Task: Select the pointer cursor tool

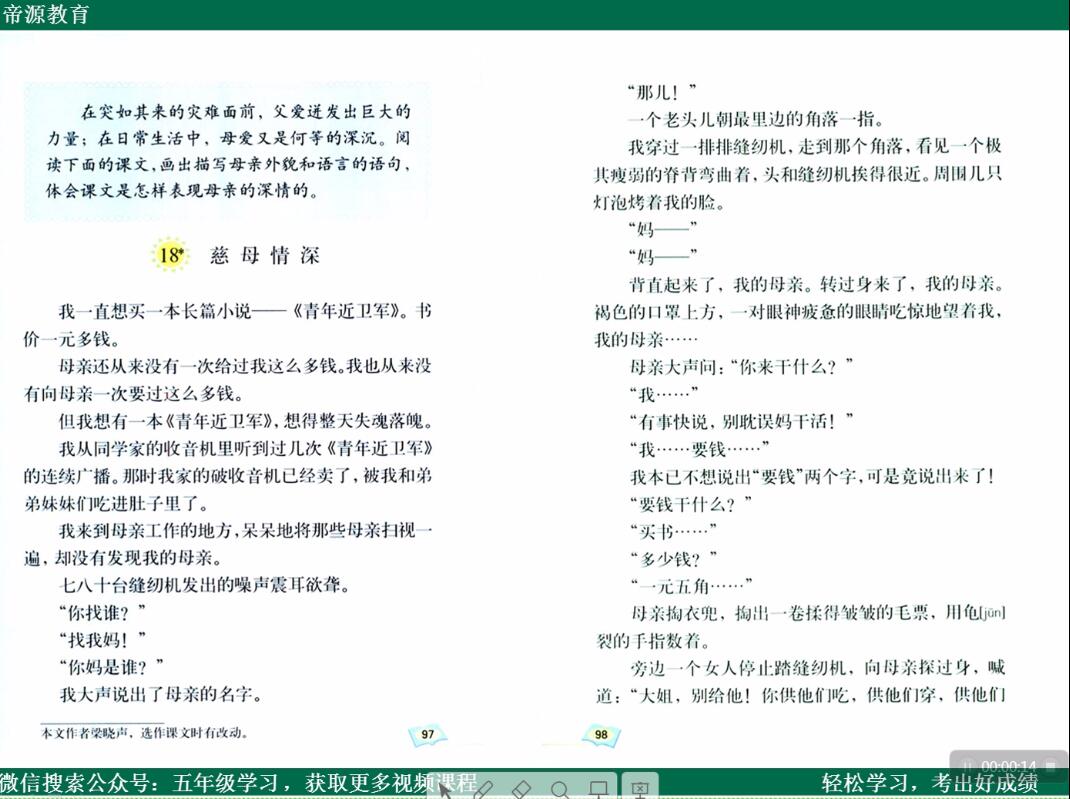Action: pos(445,790)
